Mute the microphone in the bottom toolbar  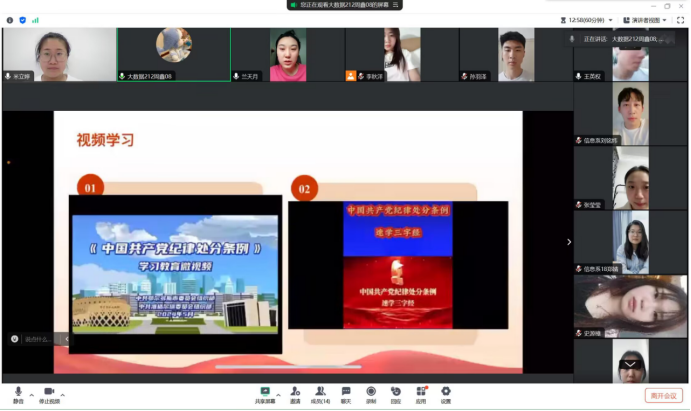coord(18,393)
